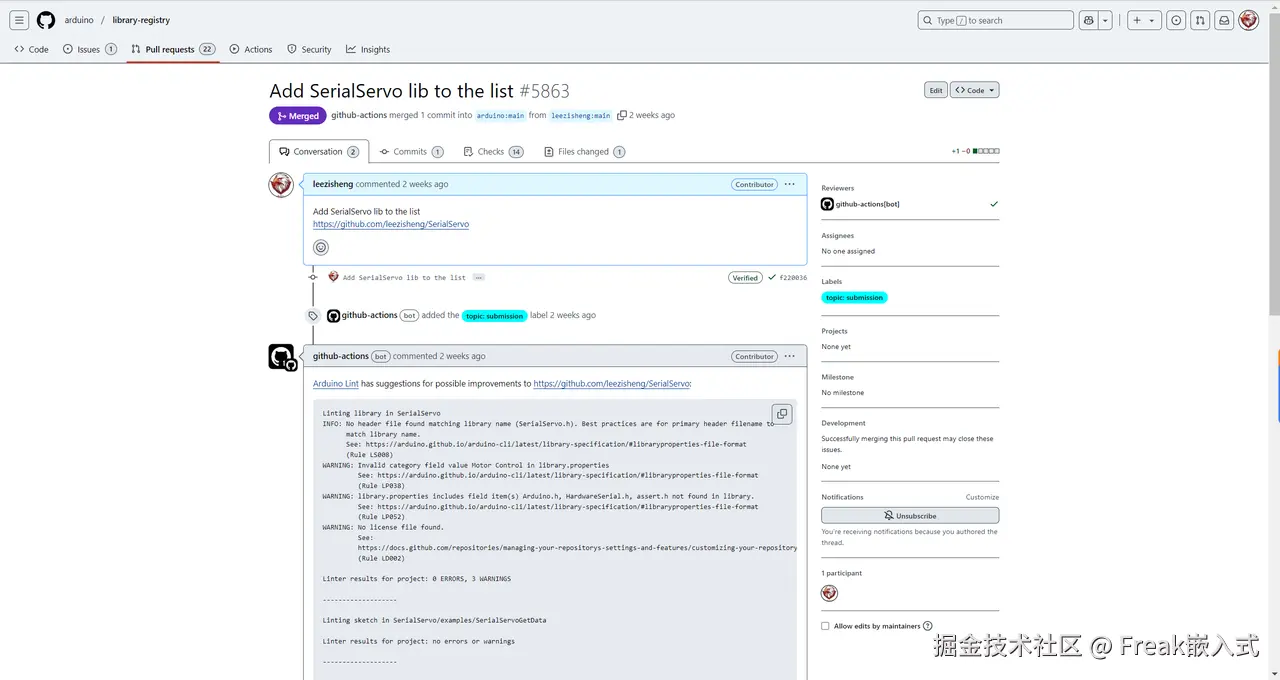Click the sidebar topic: submission label
1280x680 pixels.
coord(855,297)
